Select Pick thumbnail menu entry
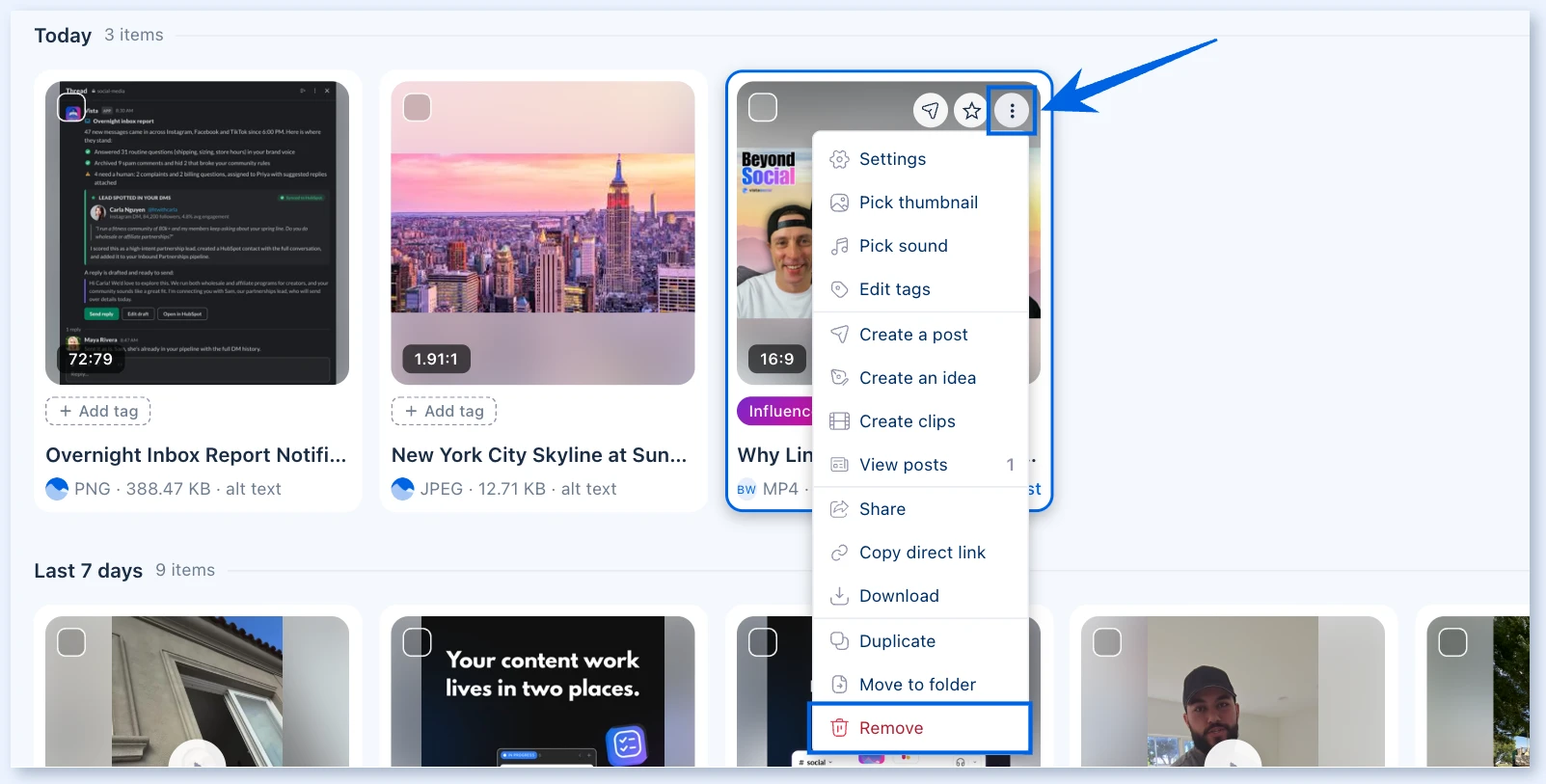This screenshot has height=784, width=1546. click(920, 203)
